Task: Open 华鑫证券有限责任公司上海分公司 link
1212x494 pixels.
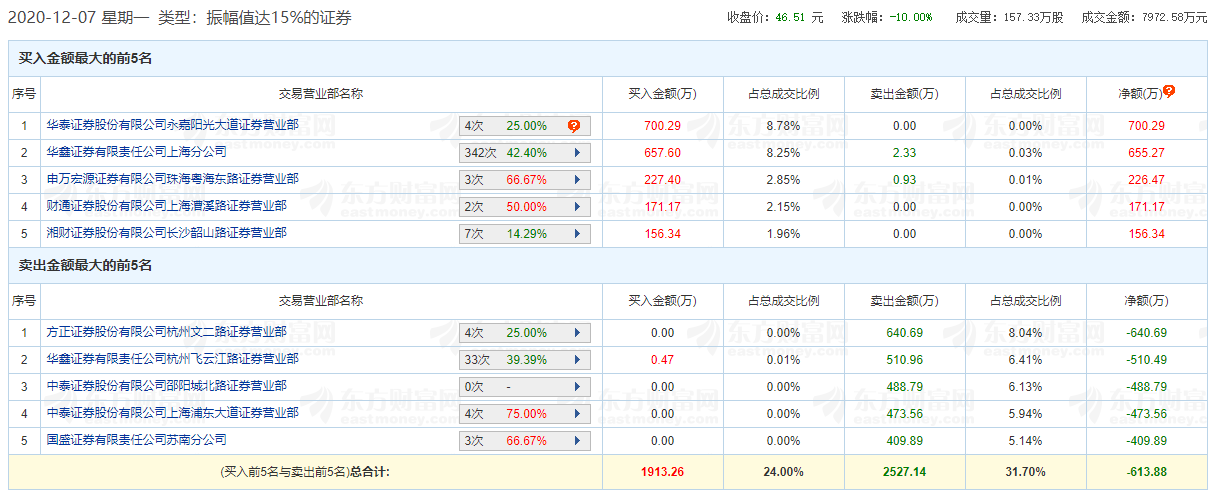Action: coord(136,152)
